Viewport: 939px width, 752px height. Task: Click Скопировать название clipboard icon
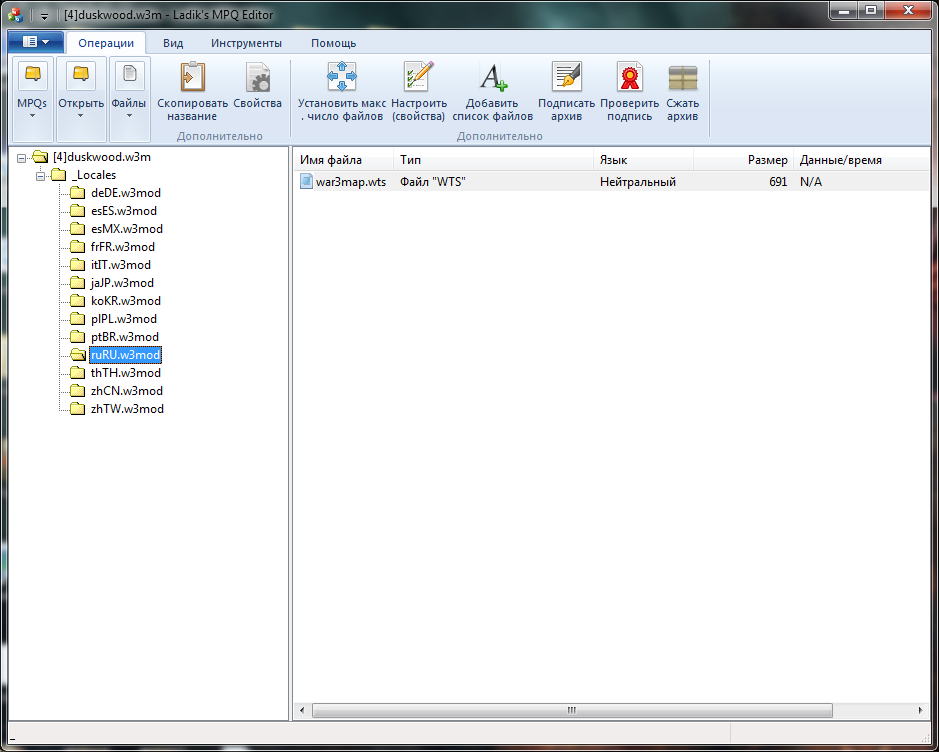(x=192, y=77)
